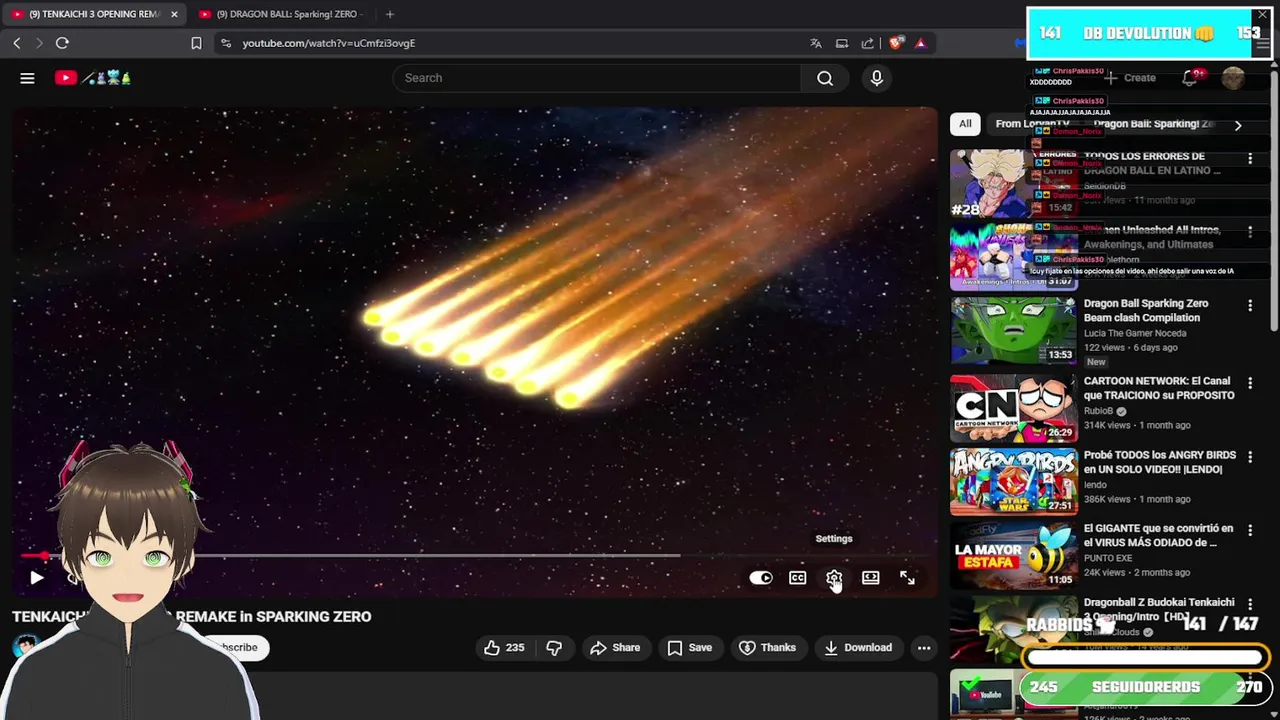This screenshot has width=1280, height=720.
Task: Open Cartoon Network video thumbnail
Action: click(1013, 408)
